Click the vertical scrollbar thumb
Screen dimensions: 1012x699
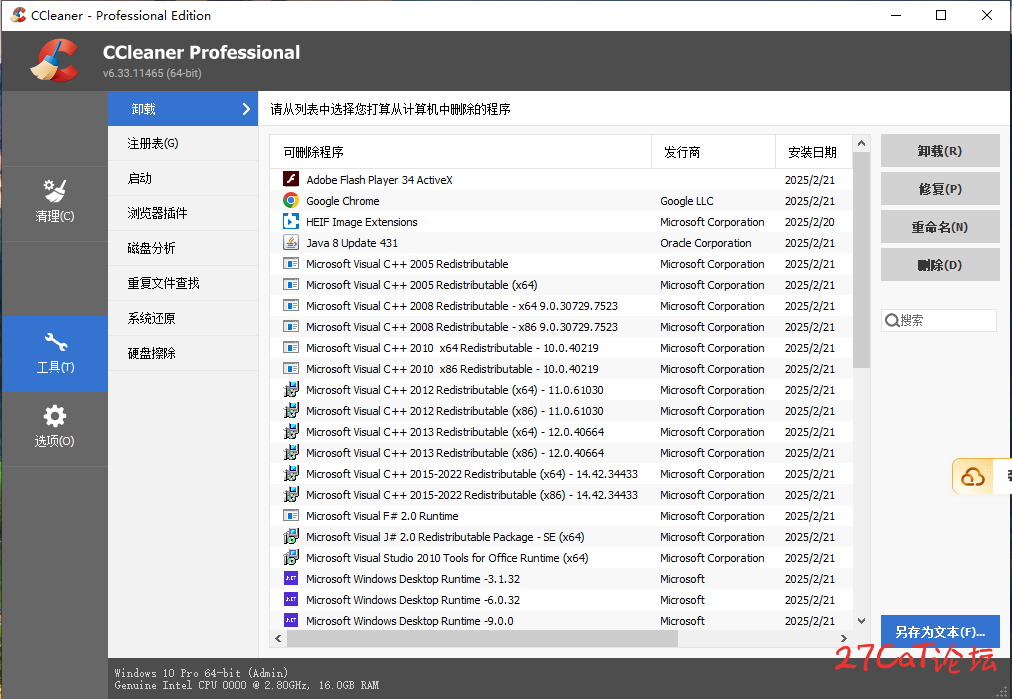[x=861, y=260]
